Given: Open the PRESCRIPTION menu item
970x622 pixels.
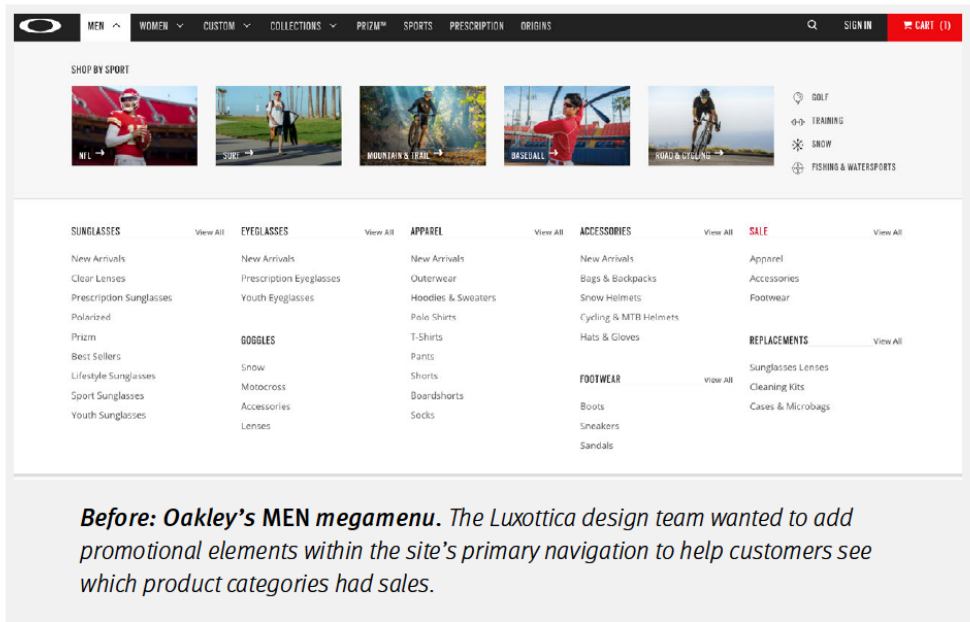Looking at the screenshot, I should 476,26.
